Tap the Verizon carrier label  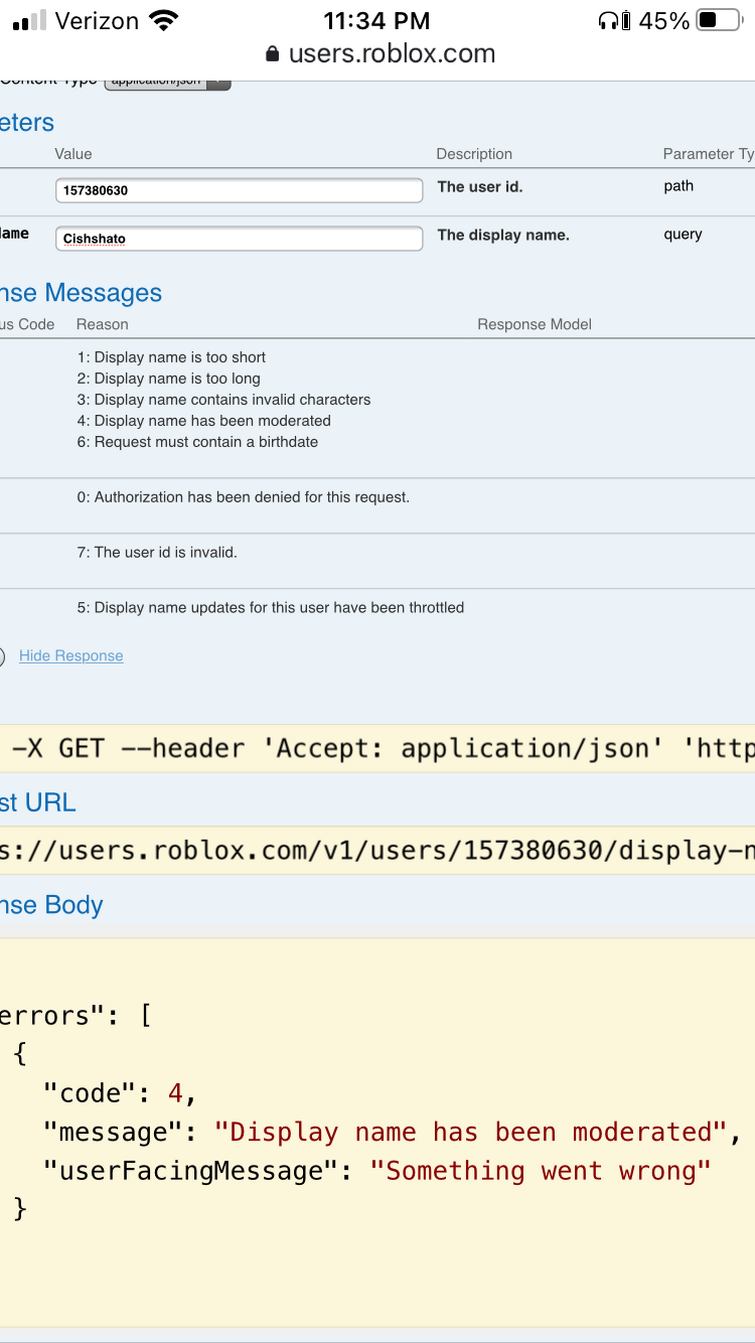(97, 21)
